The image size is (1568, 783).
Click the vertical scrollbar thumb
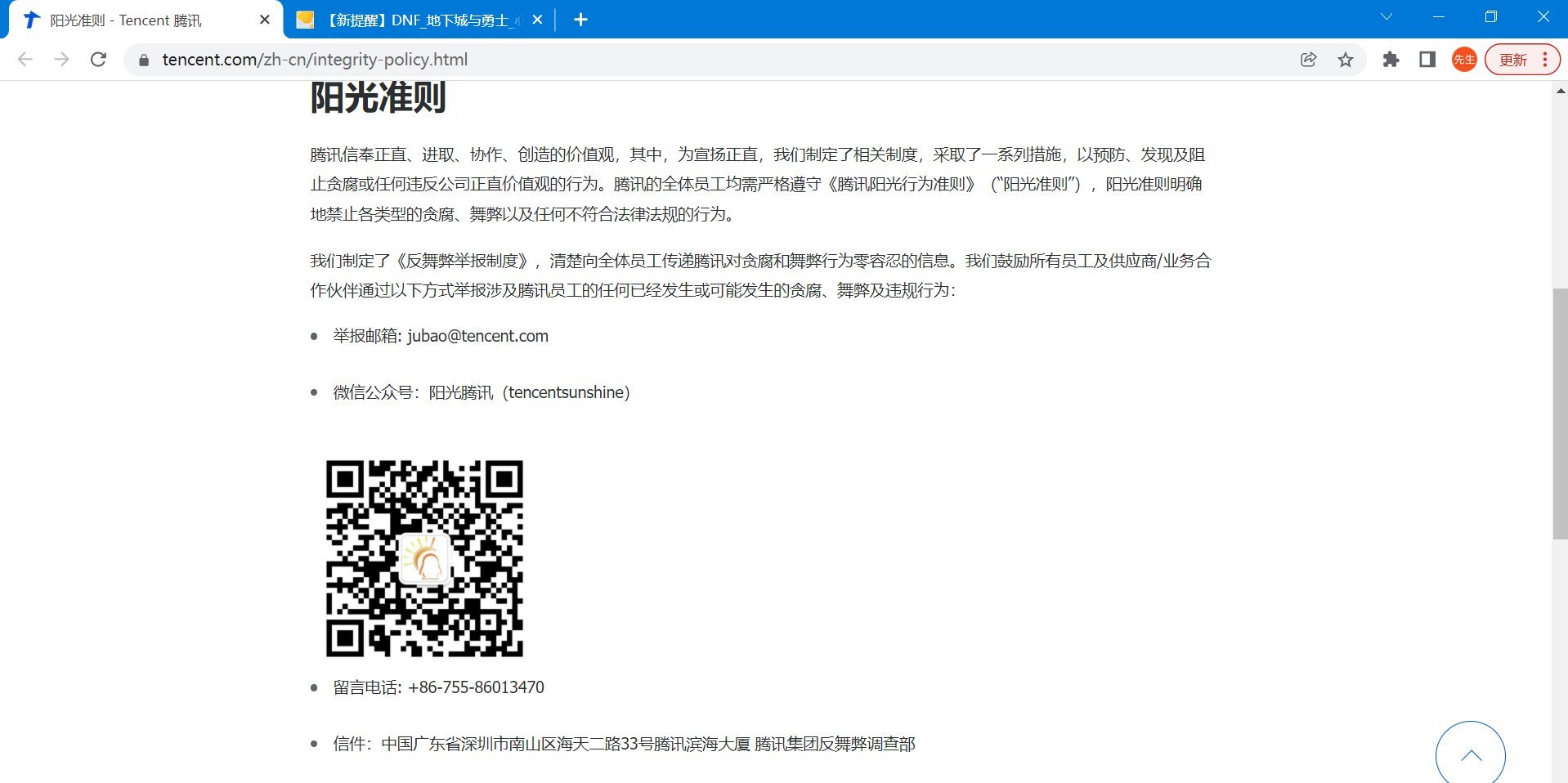coord(1560,414)
